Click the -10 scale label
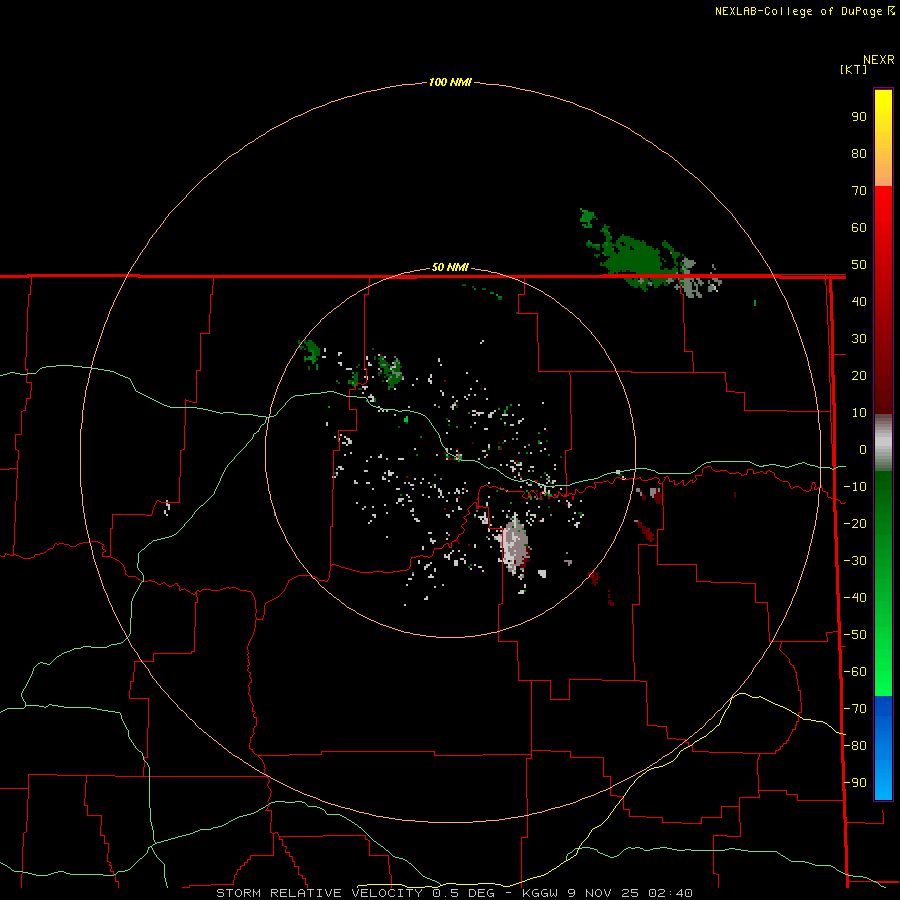Screen dimensions: 900x900 (855, 487)
